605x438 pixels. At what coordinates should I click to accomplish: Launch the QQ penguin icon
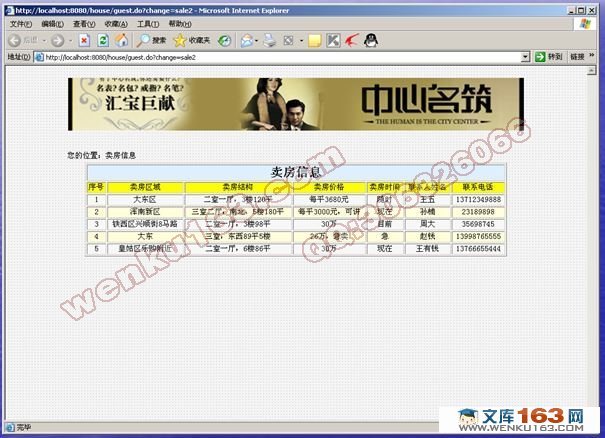370,41
